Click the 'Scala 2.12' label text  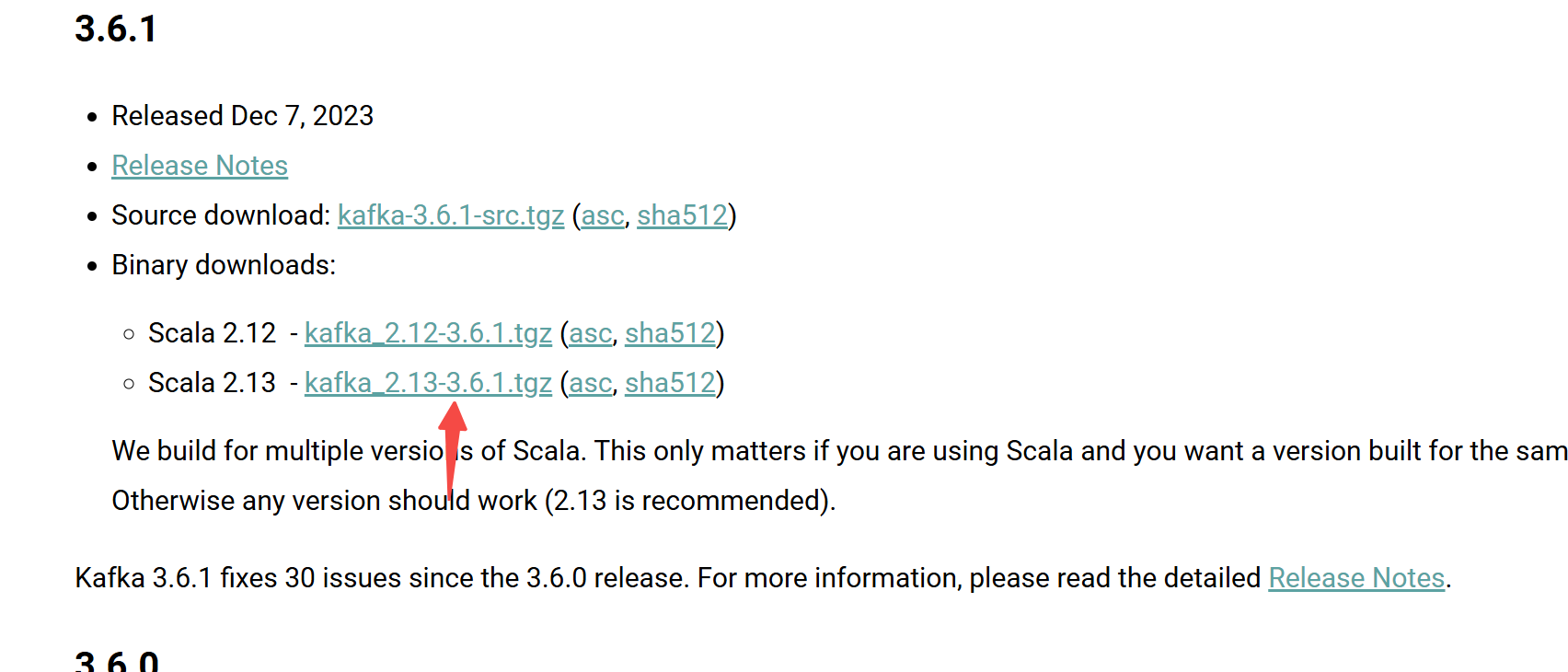(212, 333)
